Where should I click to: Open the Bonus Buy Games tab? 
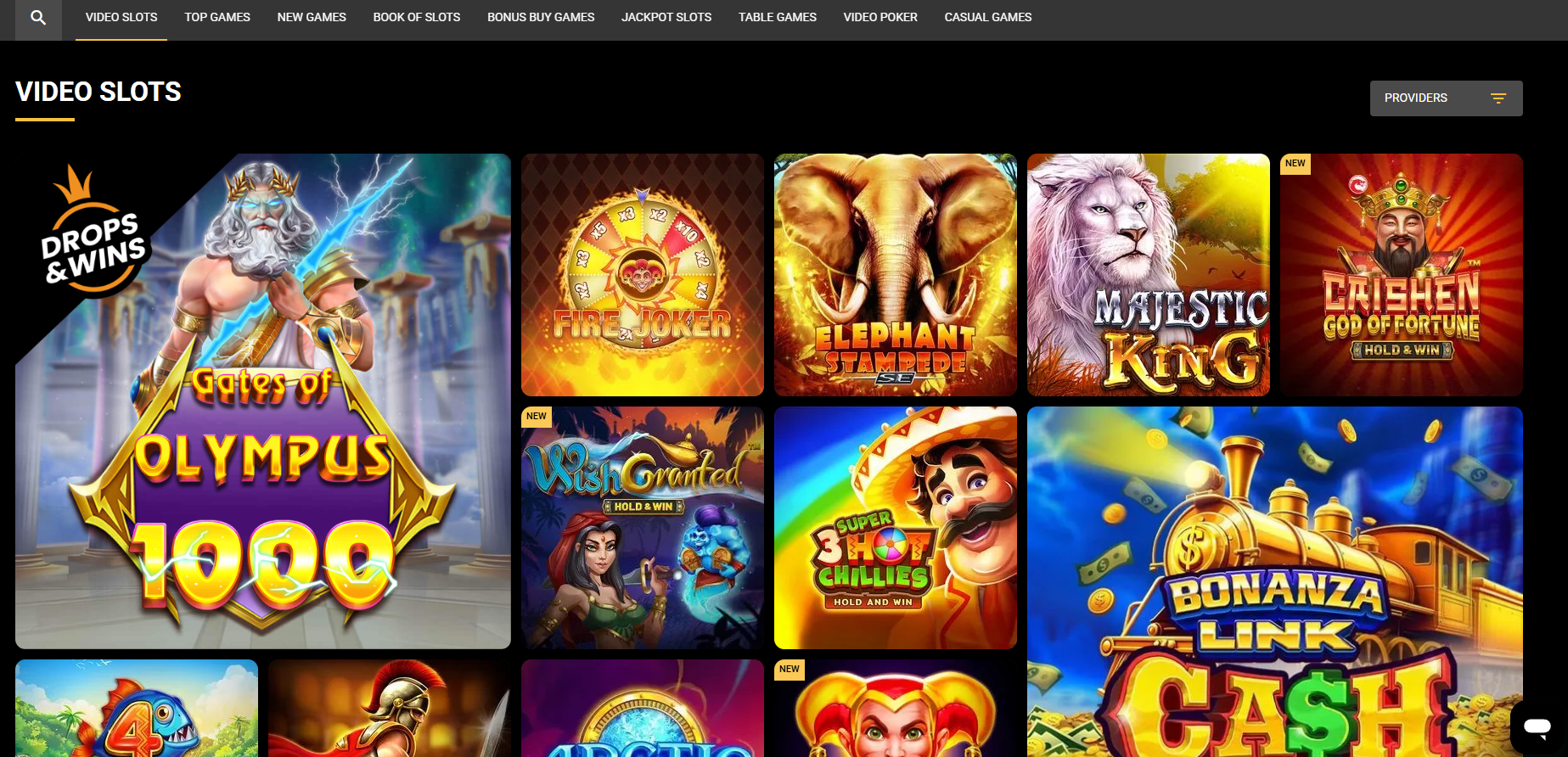click(541, 17)
